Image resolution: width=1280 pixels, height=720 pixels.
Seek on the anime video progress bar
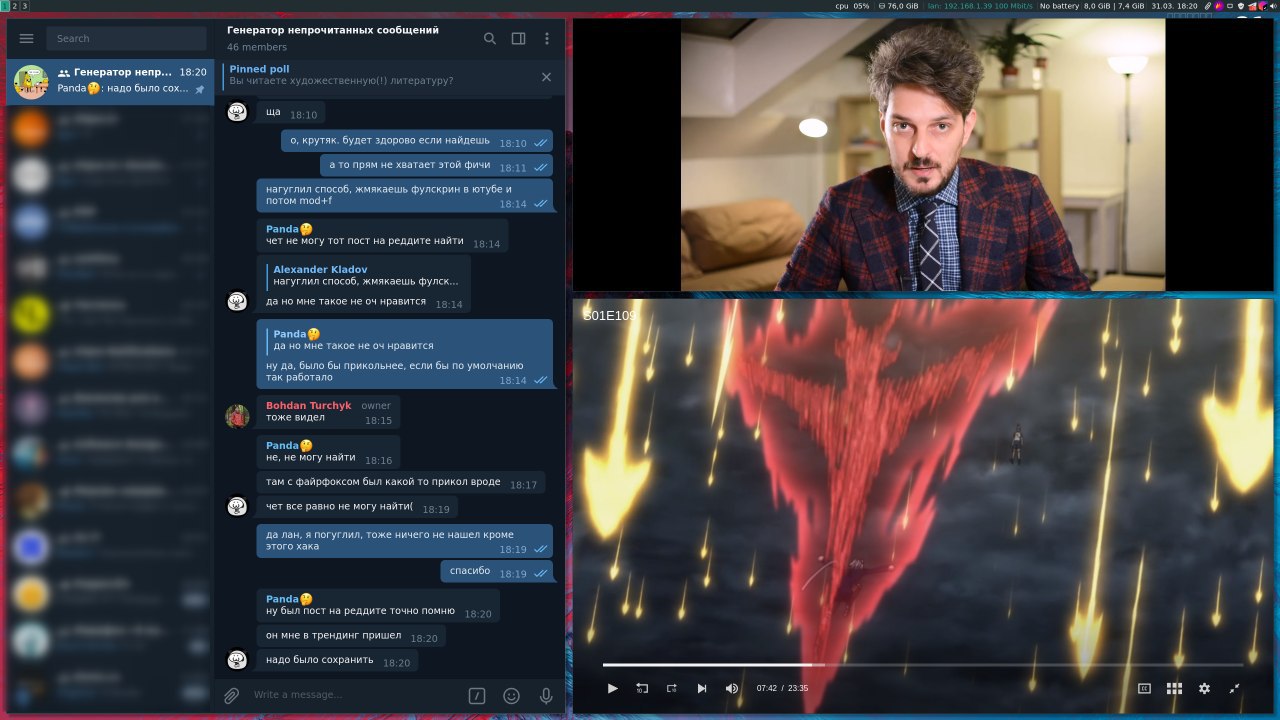click(923, 664)
